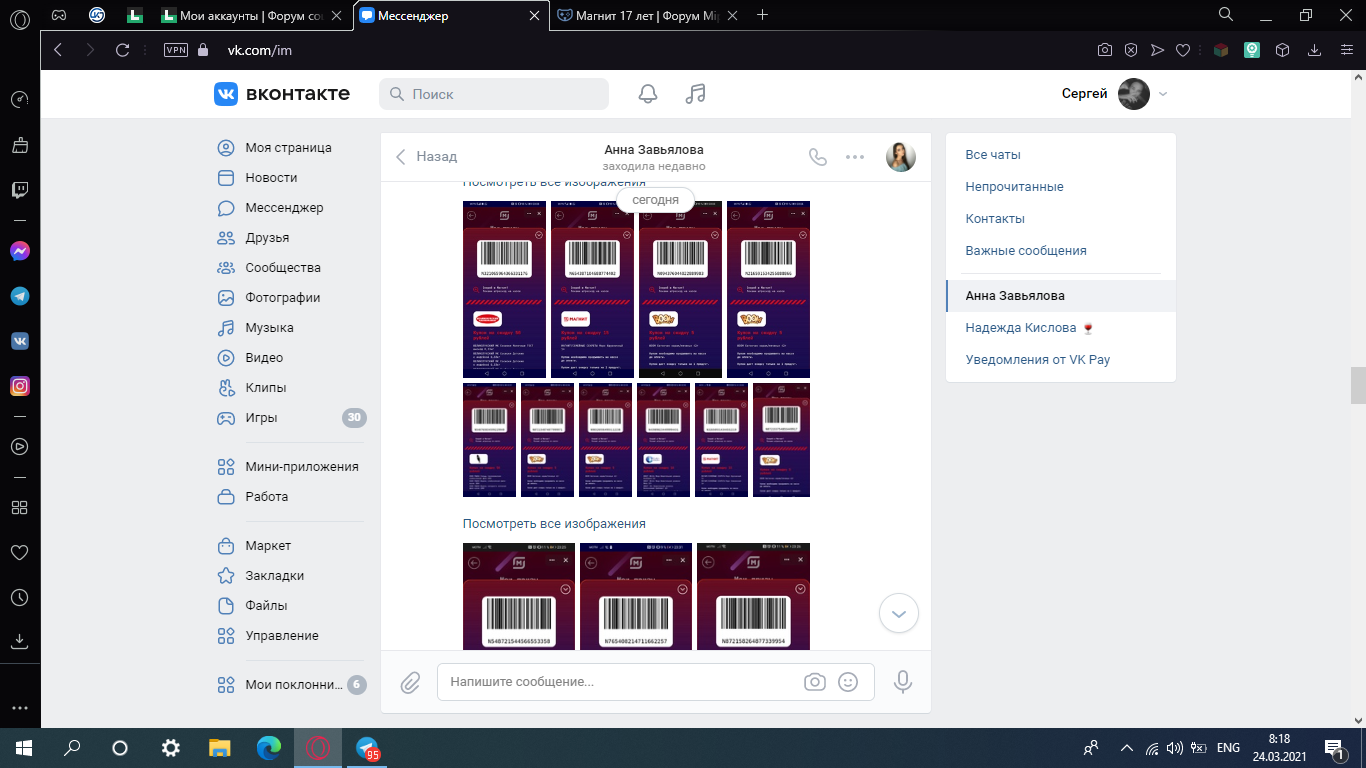Open barcode image N548721544566553358

520,597
